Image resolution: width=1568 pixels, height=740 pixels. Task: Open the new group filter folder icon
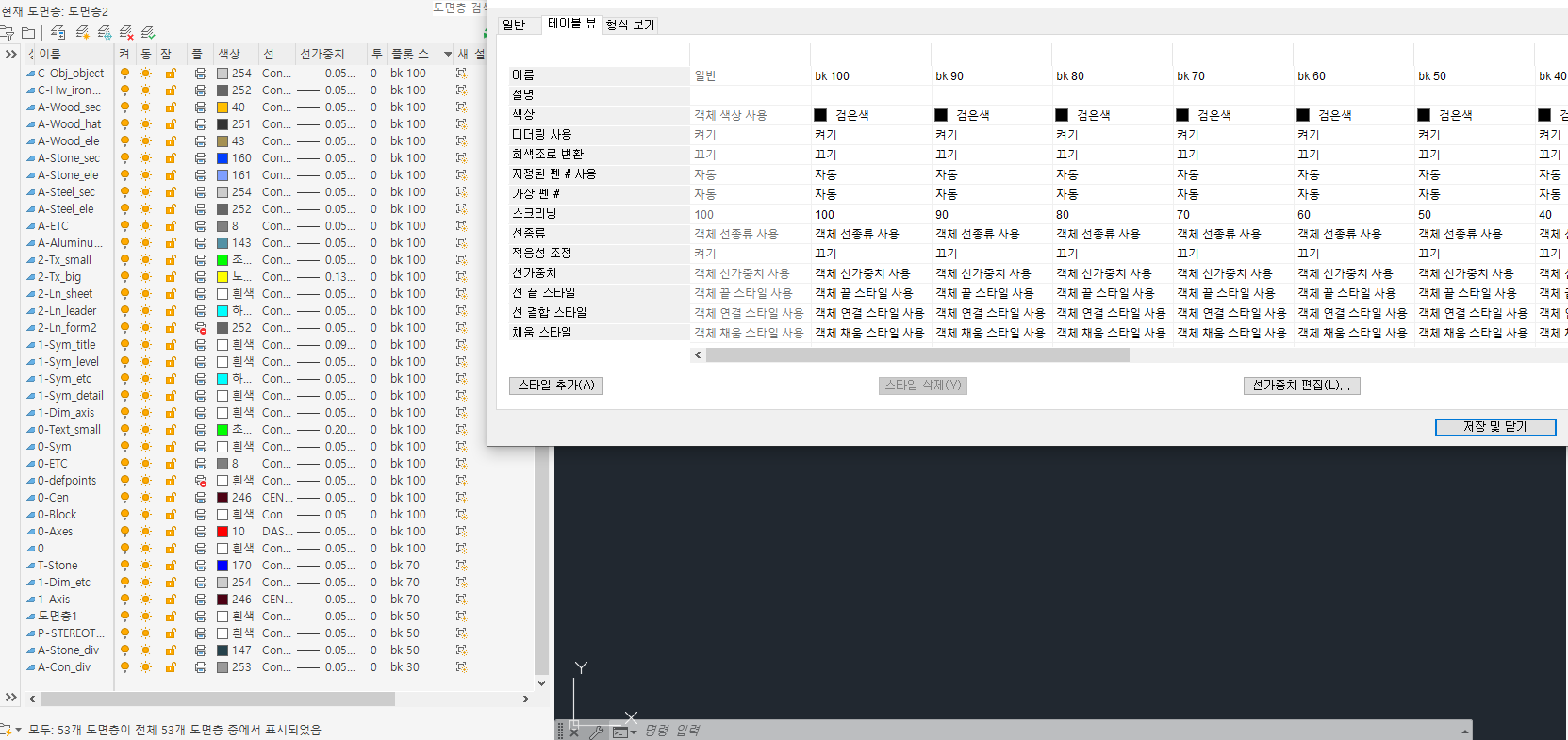tap(28, 33)
